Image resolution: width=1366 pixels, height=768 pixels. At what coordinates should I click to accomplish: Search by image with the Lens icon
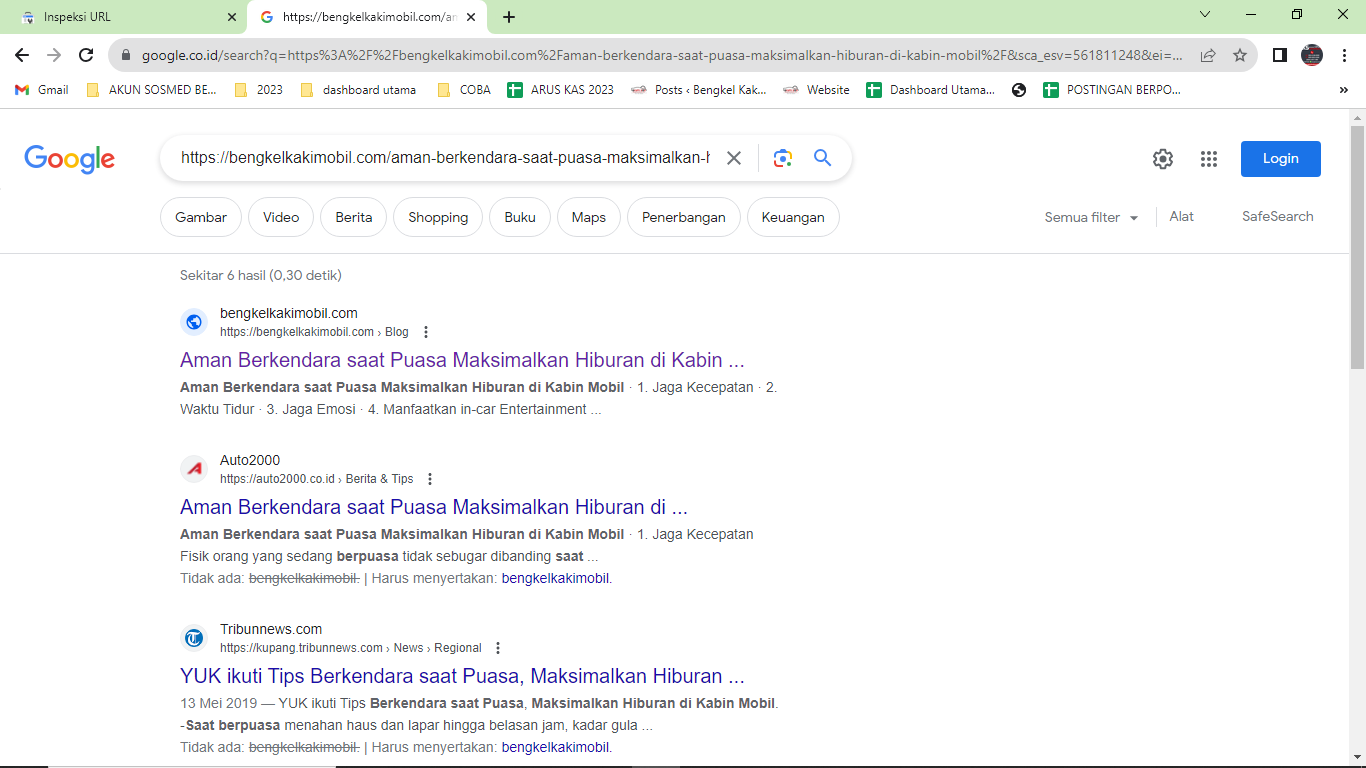point(782,158)
